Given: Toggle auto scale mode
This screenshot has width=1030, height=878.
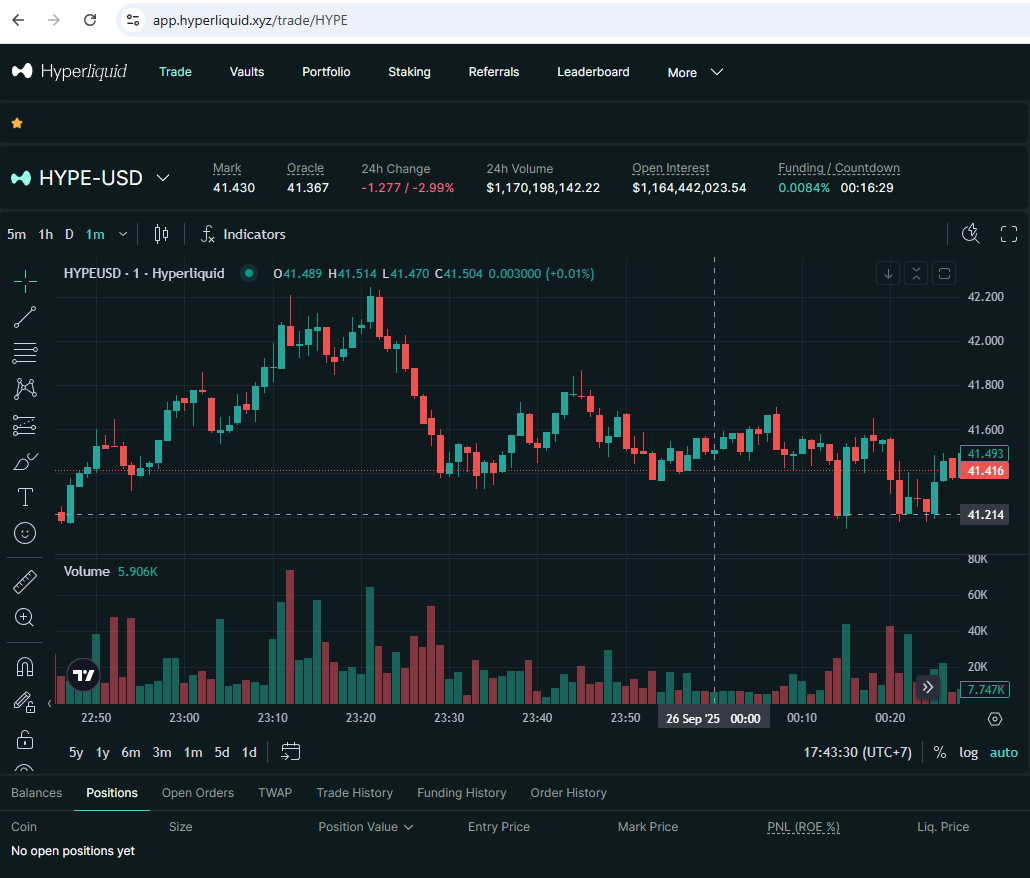Looking at the screenshot, I should pos(1004,752).
